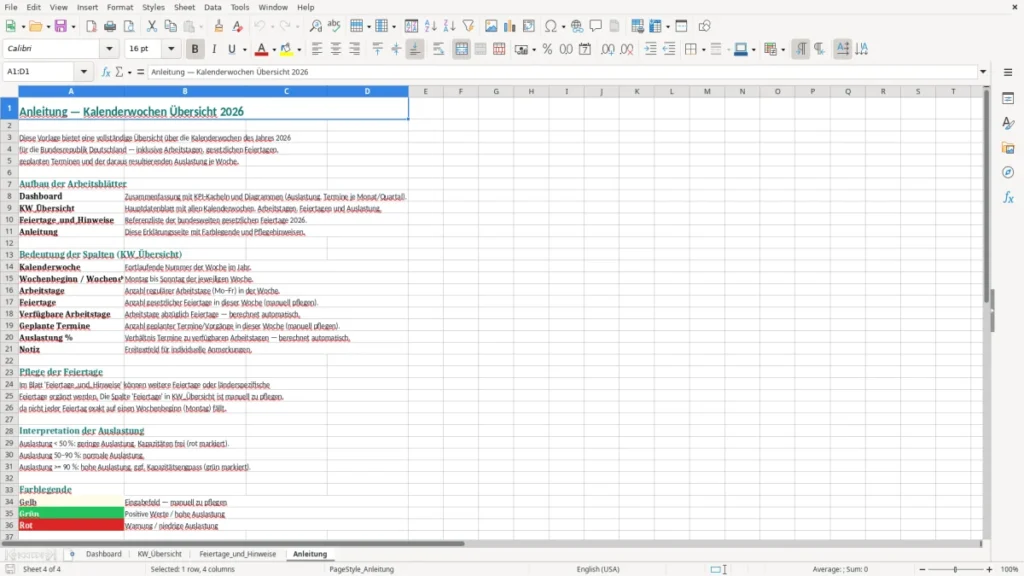The width and height of the screenshot is (1024, 576).
Task: Click the horizontal scrollbar
Action: pyautogui.click(x=233, y=543)
